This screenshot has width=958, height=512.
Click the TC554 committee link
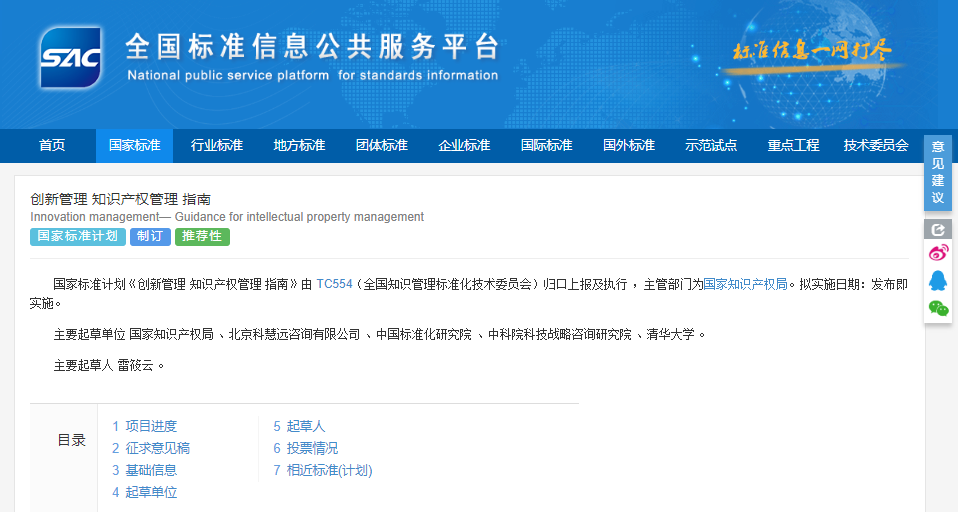(x=334, y=284)
